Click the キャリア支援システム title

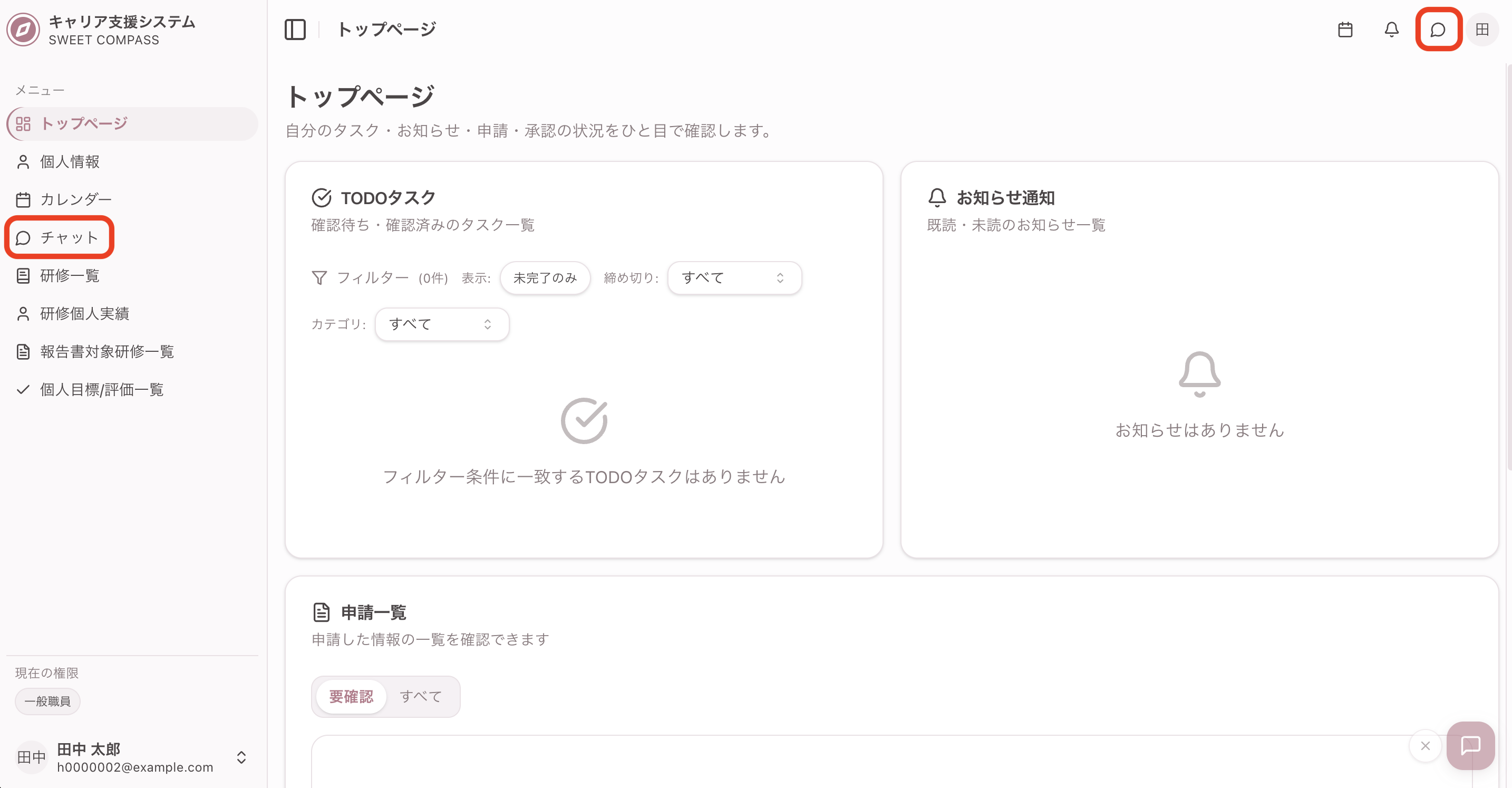(x=122, y=22)
